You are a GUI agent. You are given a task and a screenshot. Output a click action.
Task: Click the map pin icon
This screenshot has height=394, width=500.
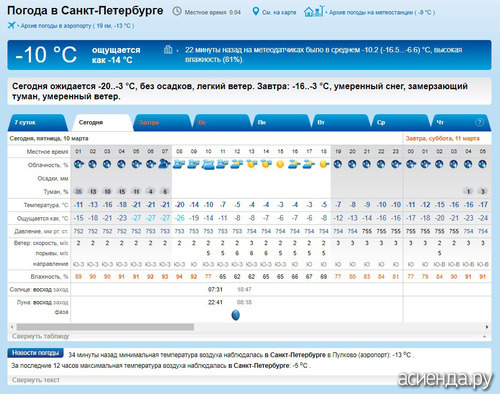coord(255,12)
